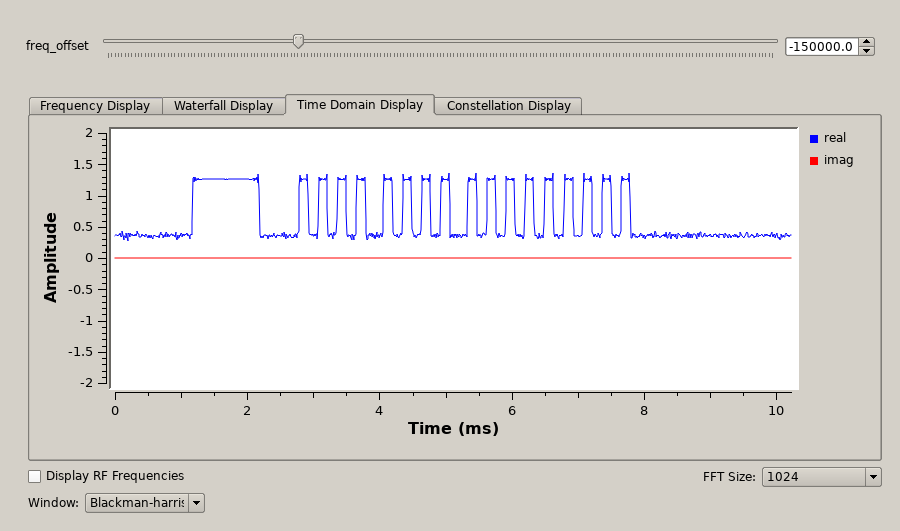Image resolution: width=900 pixels, height=531 pixels.
Task: Click the 'Window:' label
Action: click(53, 503)
